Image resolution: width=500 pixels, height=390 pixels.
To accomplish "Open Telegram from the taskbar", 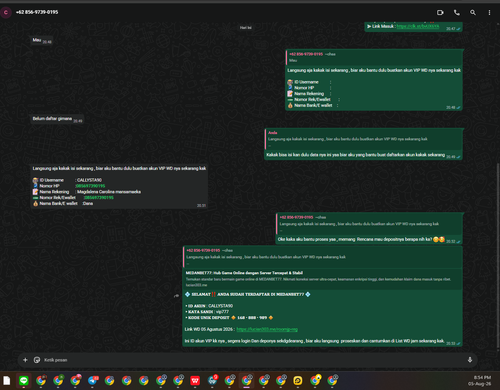I will coord(93,380).
